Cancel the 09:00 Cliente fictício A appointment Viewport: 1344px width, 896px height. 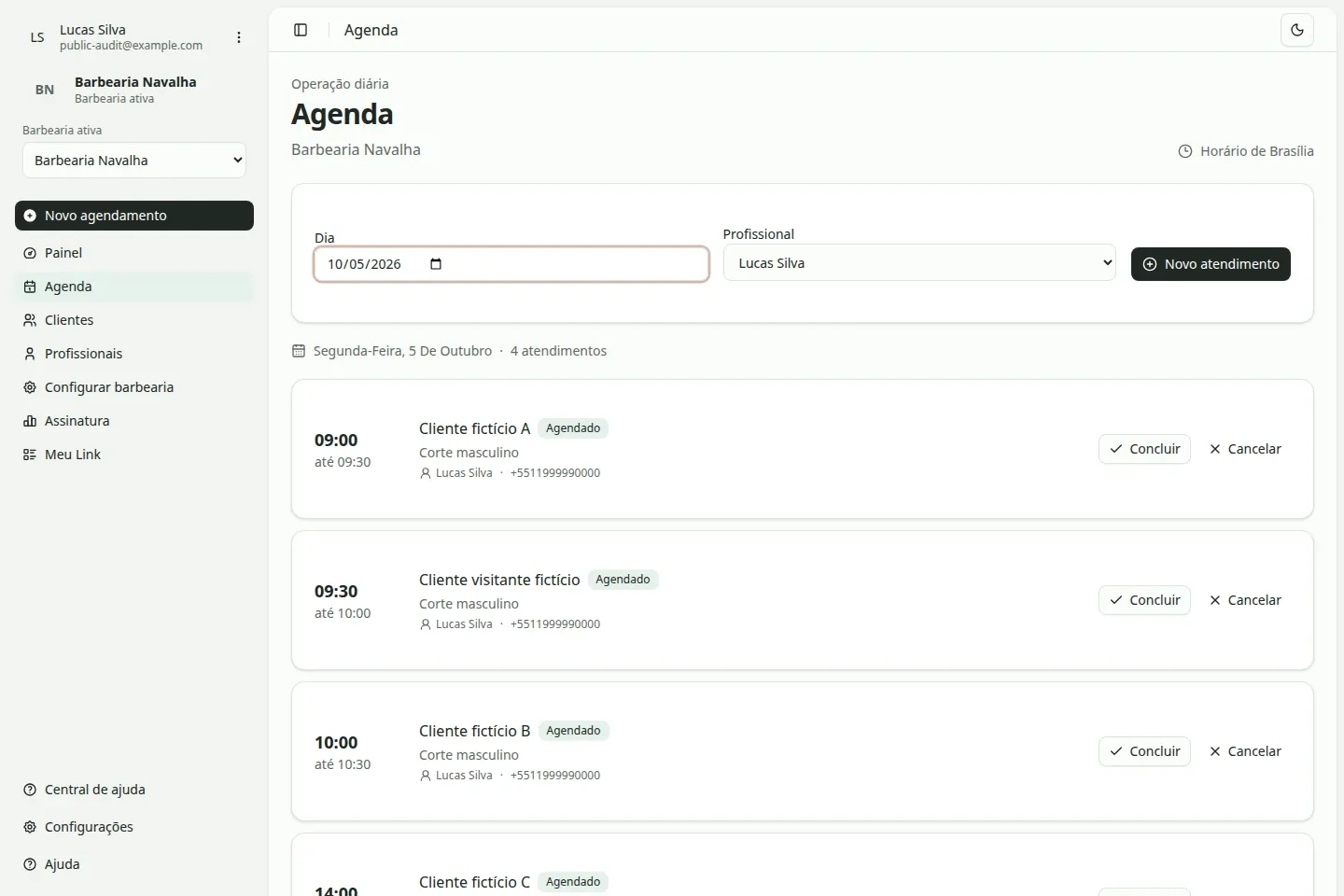pyautogui.click(x=1245, y=449)
